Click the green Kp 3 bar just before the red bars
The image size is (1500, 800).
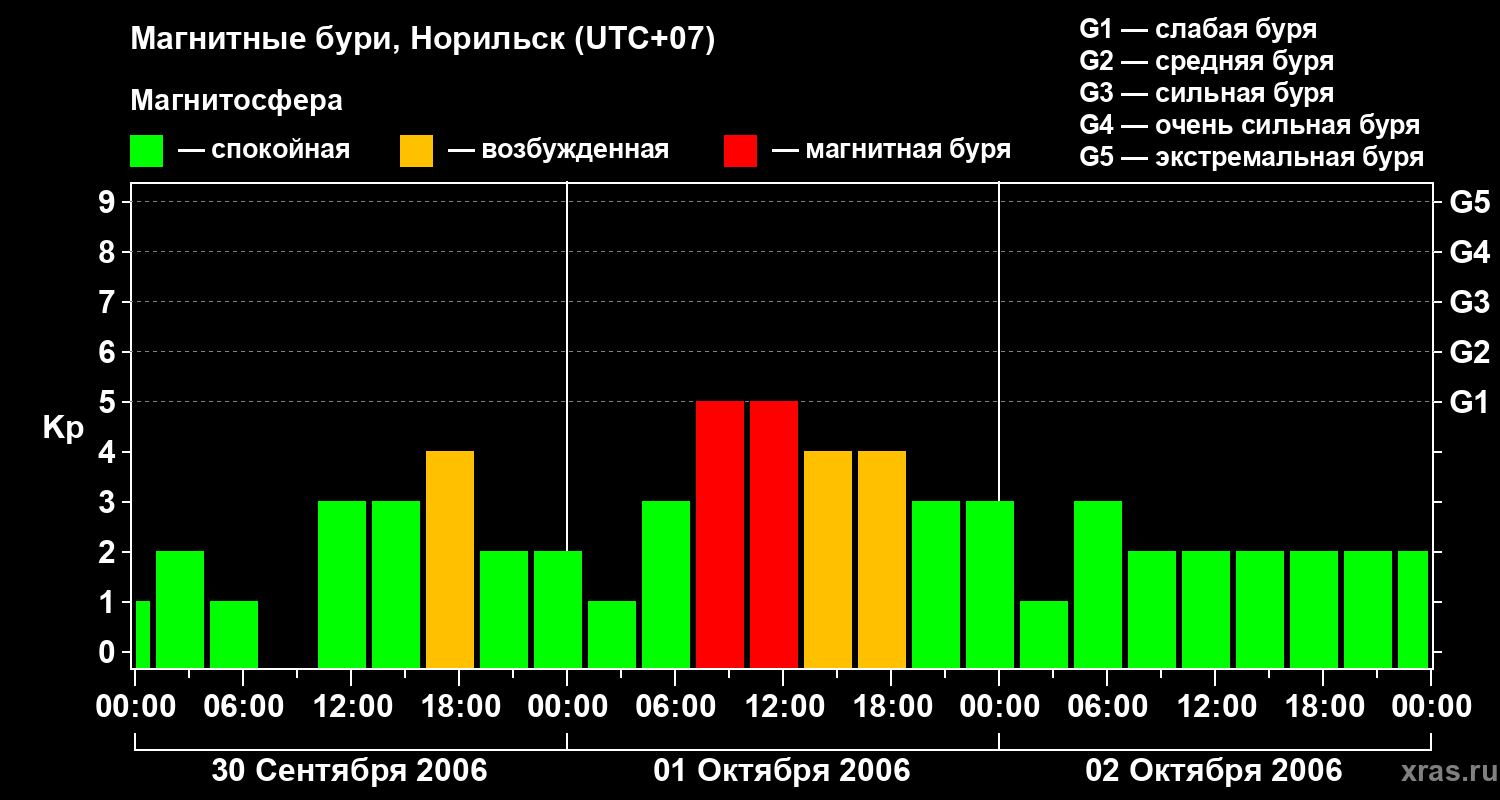(x=666, y=584)
